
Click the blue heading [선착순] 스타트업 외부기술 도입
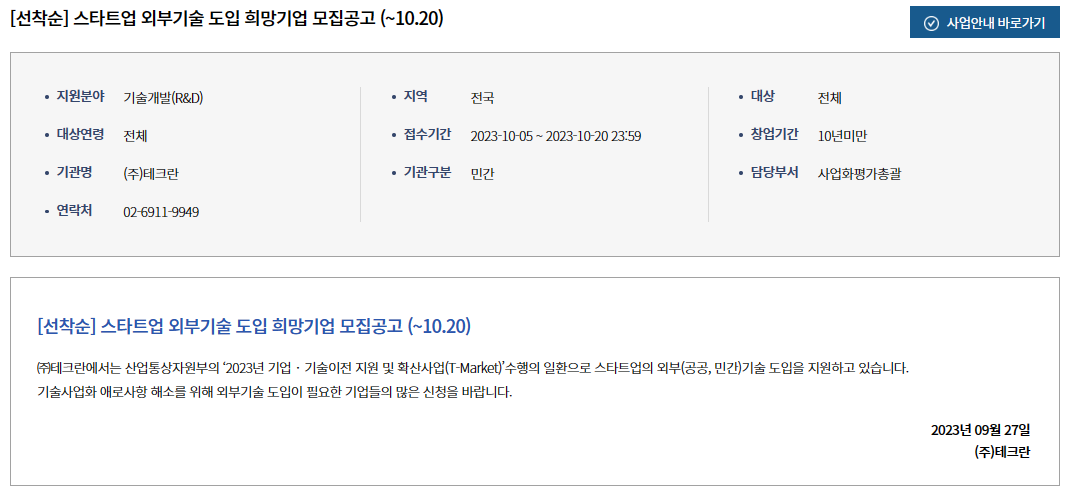pyautogui.click(x=254, y=326)
